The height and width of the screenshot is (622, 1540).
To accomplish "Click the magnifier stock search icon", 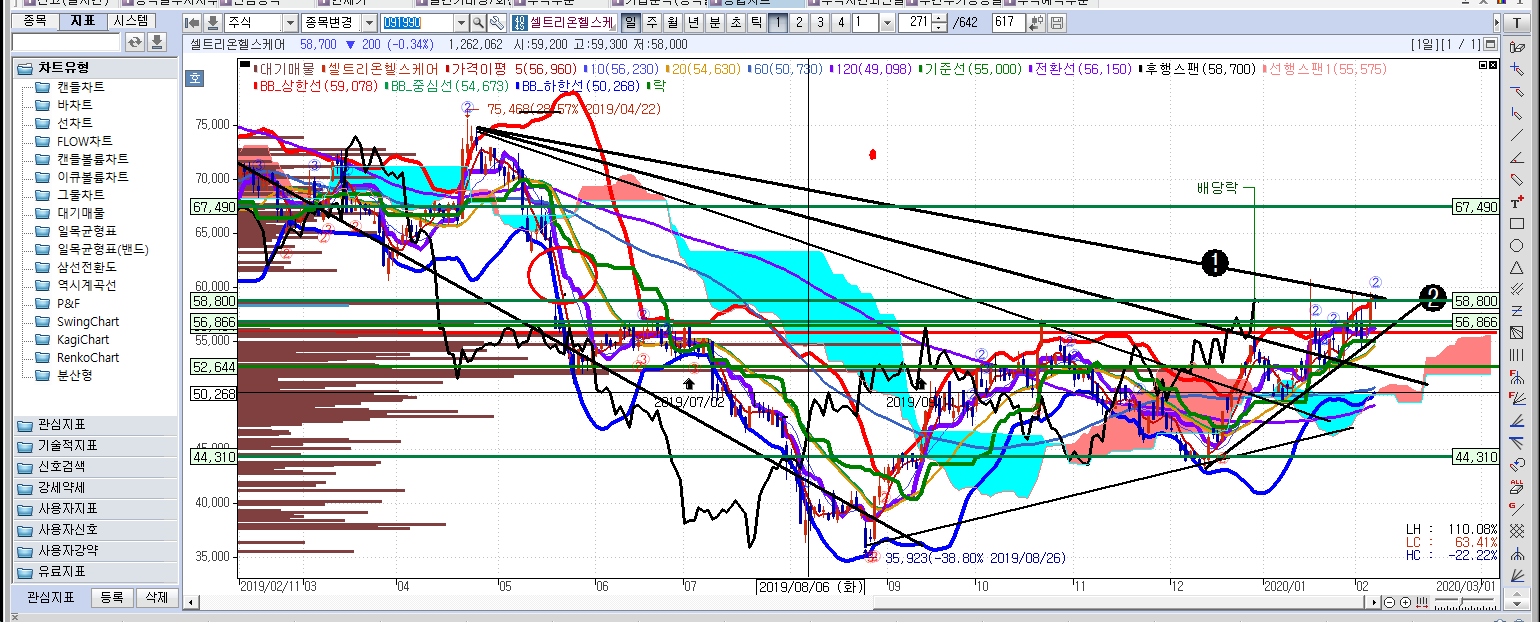I will point(478,22).
